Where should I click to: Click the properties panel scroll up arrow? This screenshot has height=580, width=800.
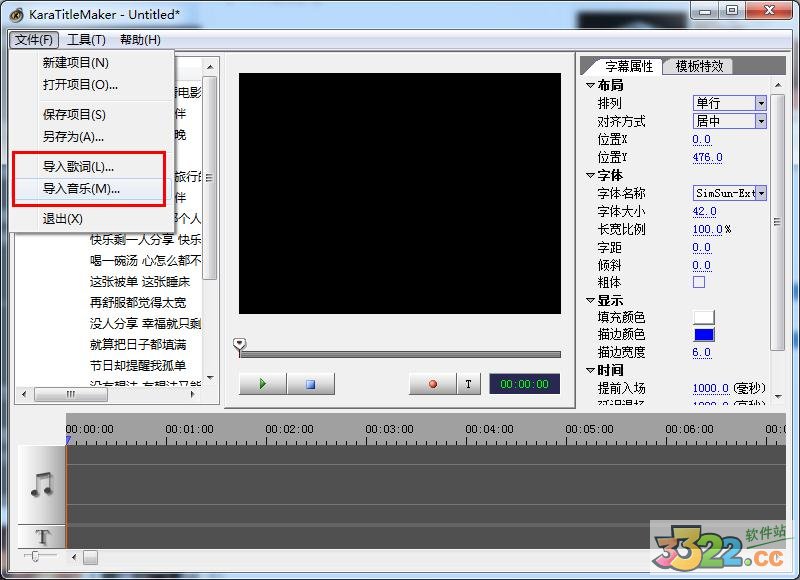coord(778,85)
